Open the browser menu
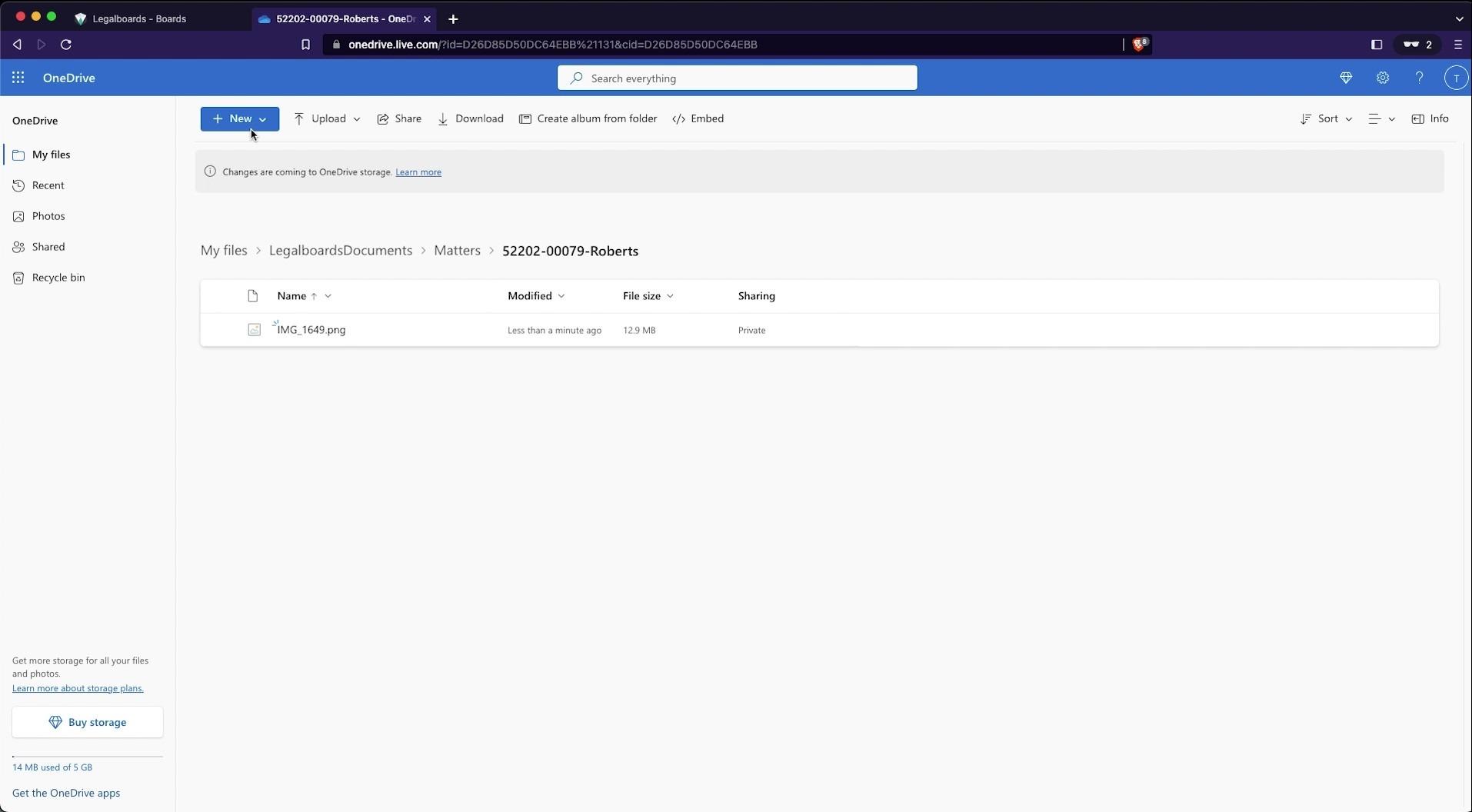The image size is (1472, 812). click(x=1456, y=45)
